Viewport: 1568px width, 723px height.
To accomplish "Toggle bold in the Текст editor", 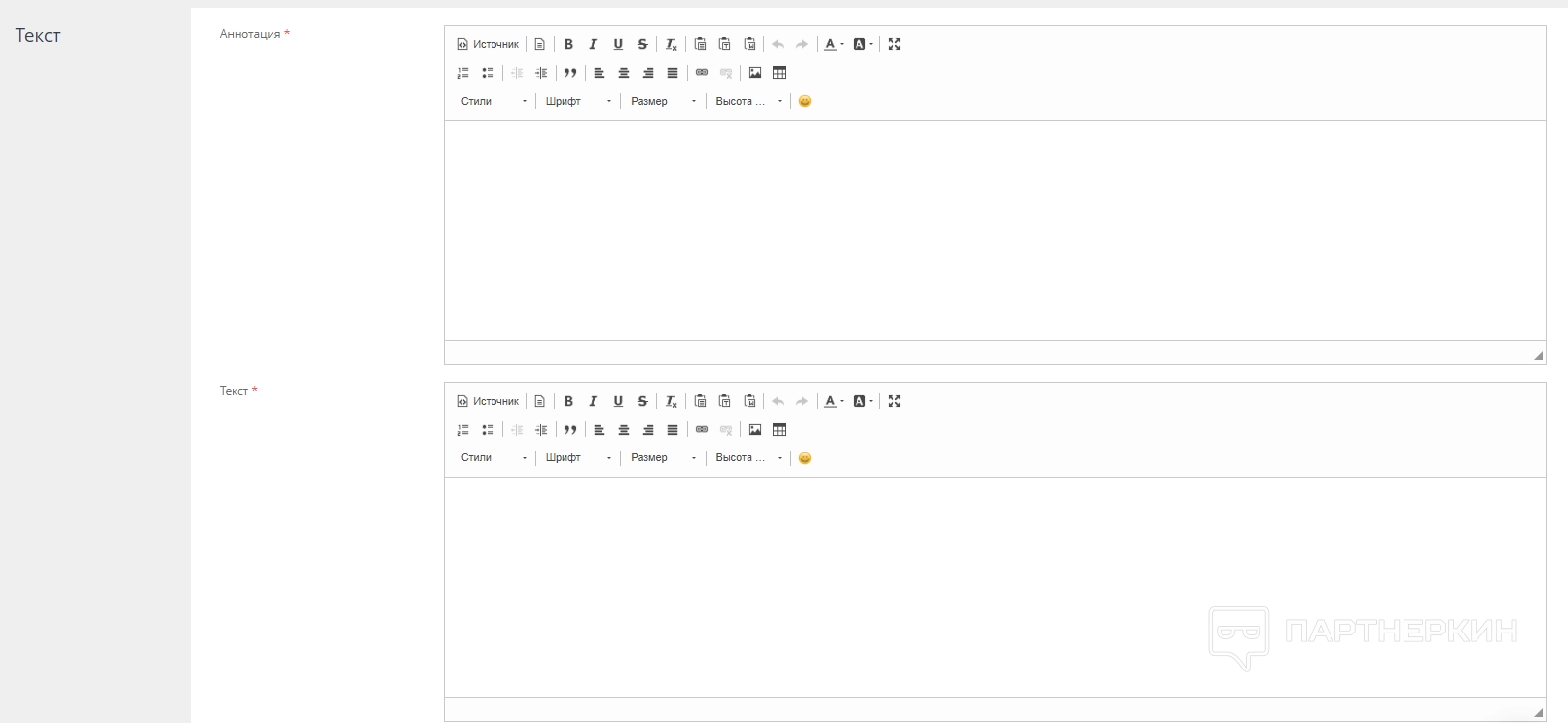I will click(568, 401).
